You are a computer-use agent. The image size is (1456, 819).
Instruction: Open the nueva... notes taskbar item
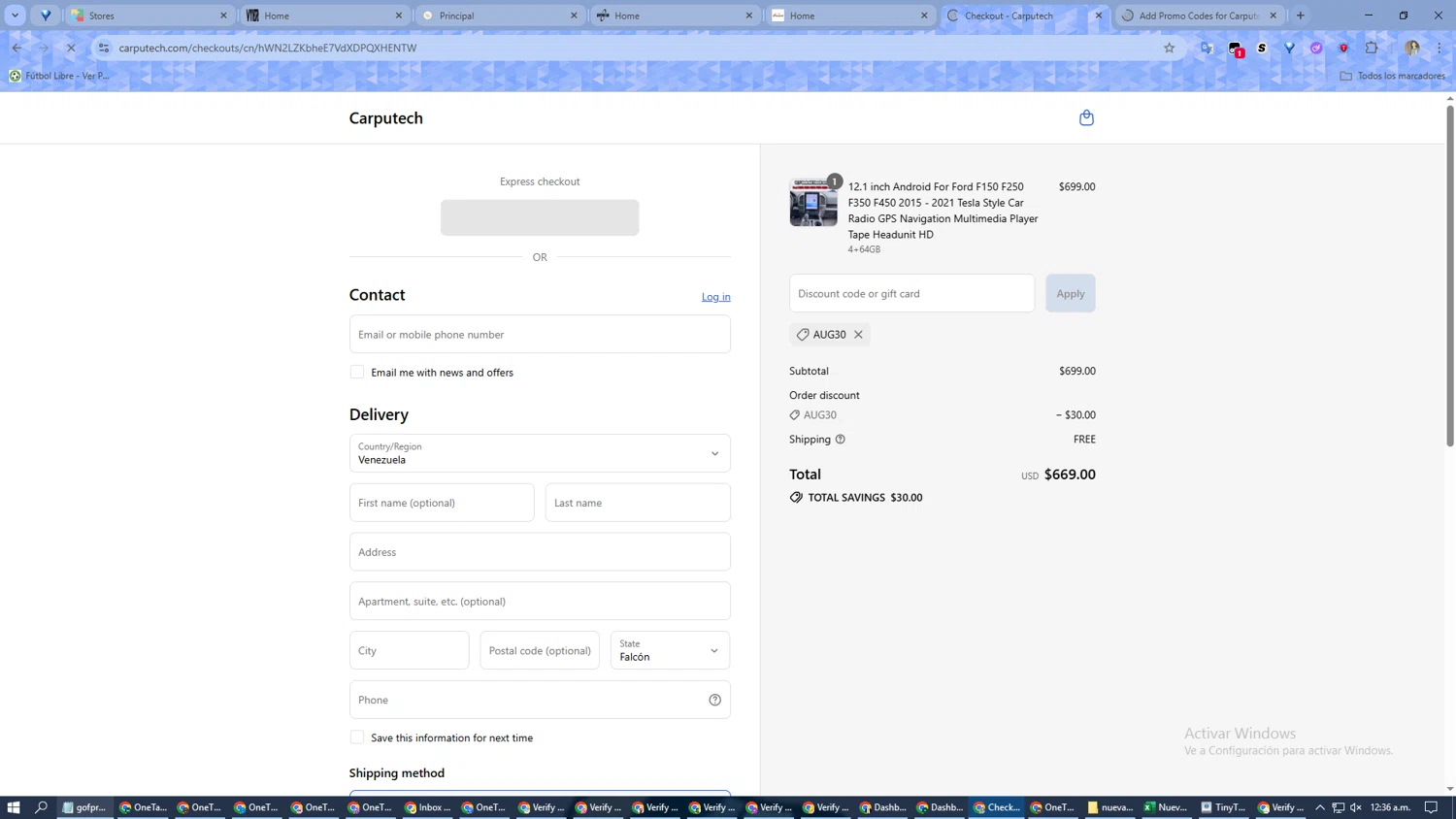[x=1109, y=807]
